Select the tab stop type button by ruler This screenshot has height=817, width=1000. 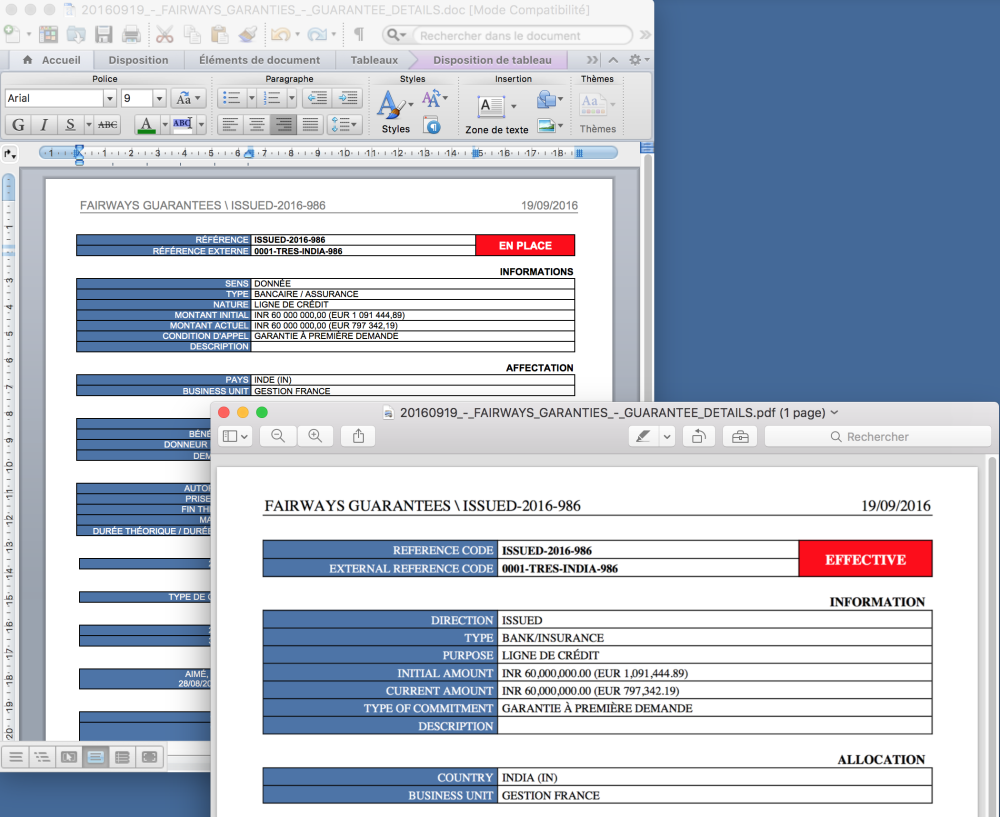[x=9, y=153]
